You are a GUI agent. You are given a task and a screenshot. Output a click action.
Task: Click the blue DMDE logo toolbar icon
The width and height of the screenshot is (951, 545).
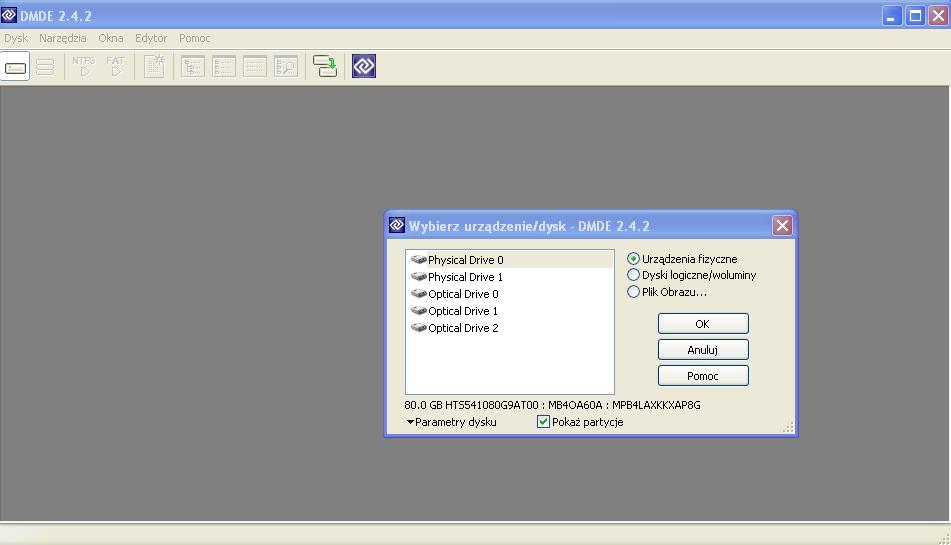364,66
